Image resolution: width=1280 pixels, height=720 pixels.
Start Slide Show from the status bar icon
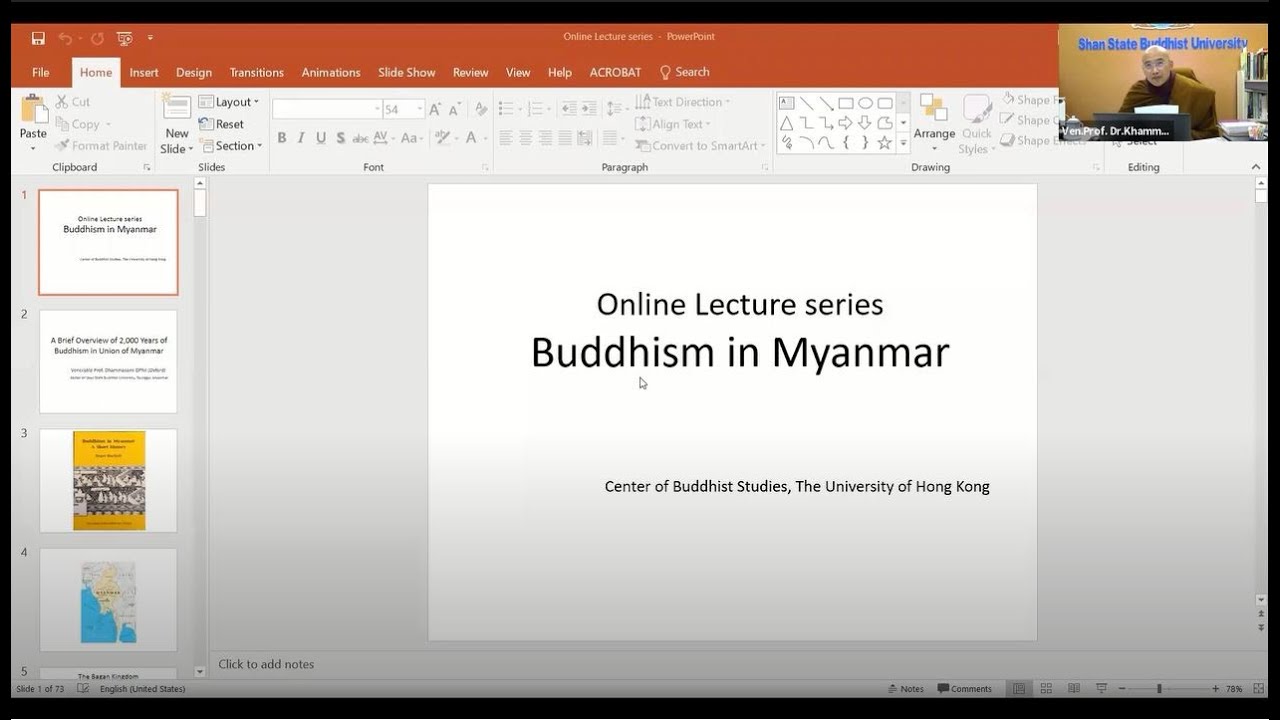(1101, 689)
